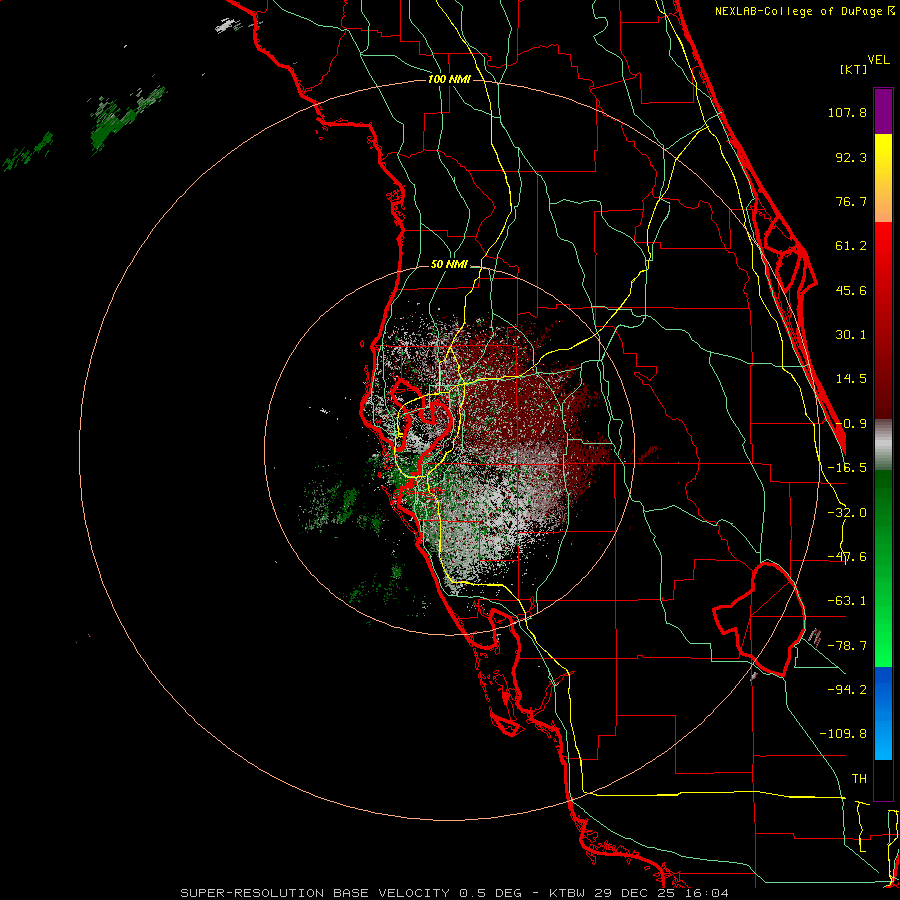
Task: Click the 100 NMI range ring label
Action: pos(449,79)
